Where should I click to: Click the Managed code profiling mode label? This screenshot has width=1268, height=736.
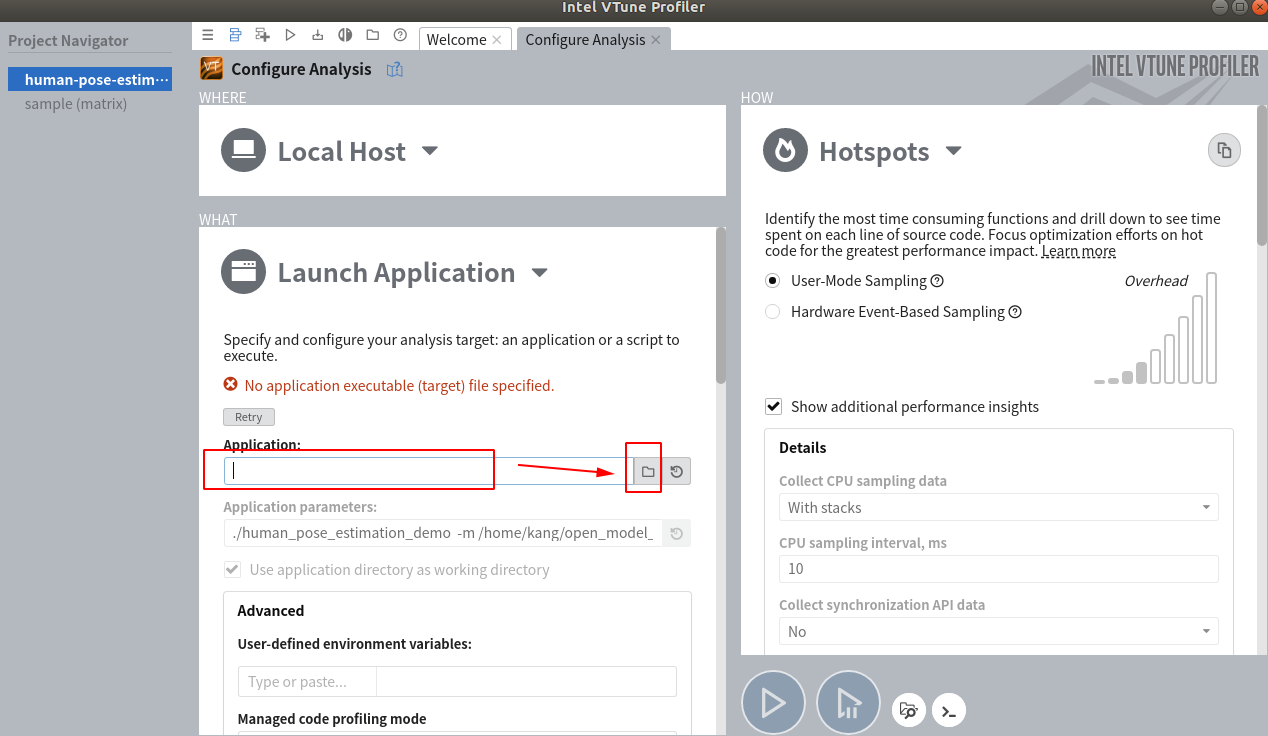(x=332, y=719)
